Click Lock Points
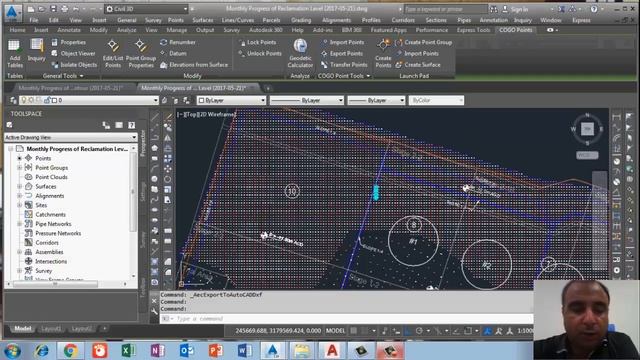Screen dimensions: 640x360 pyautogui.click(x=257, y=42)
